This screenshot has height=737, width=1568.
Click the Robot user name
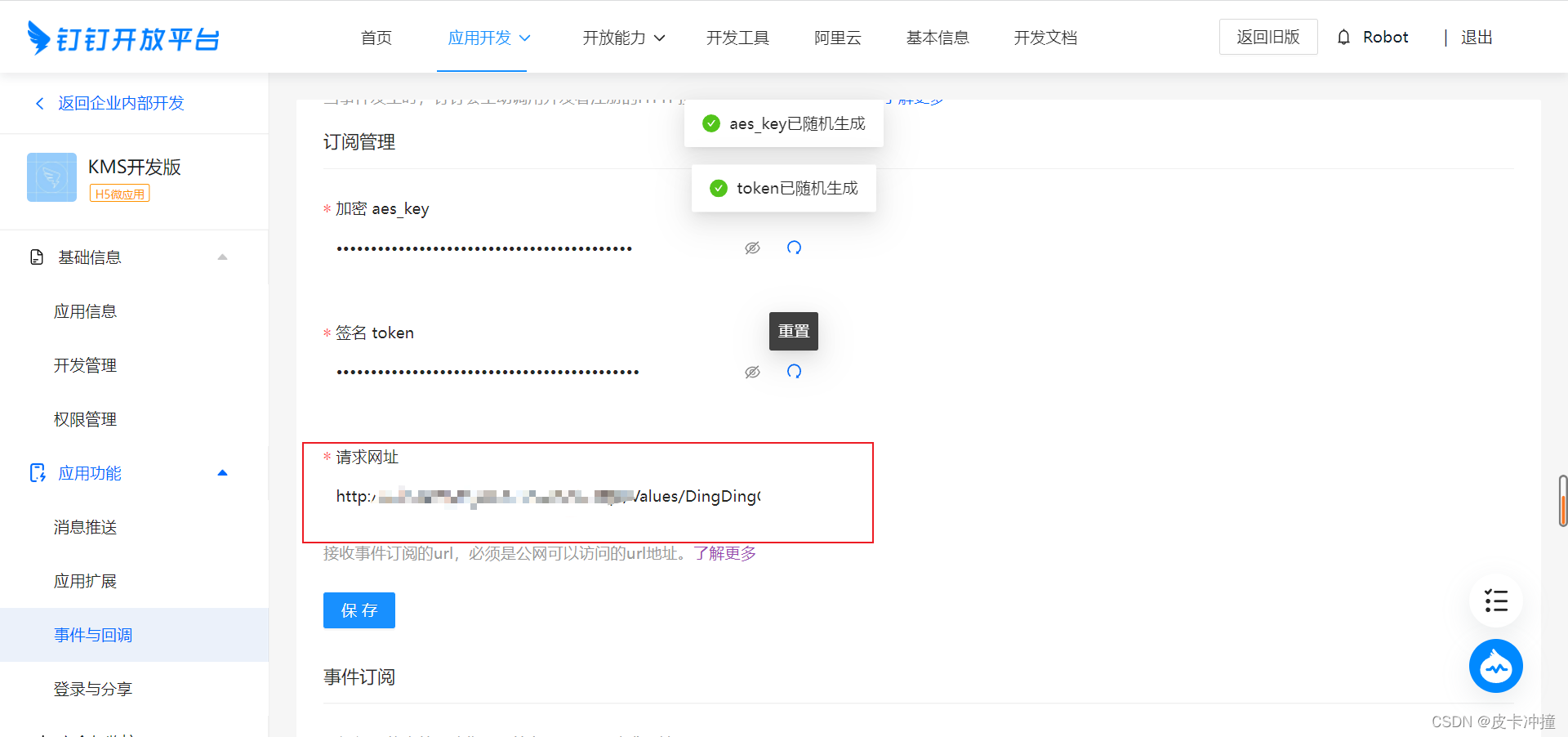1386,38
